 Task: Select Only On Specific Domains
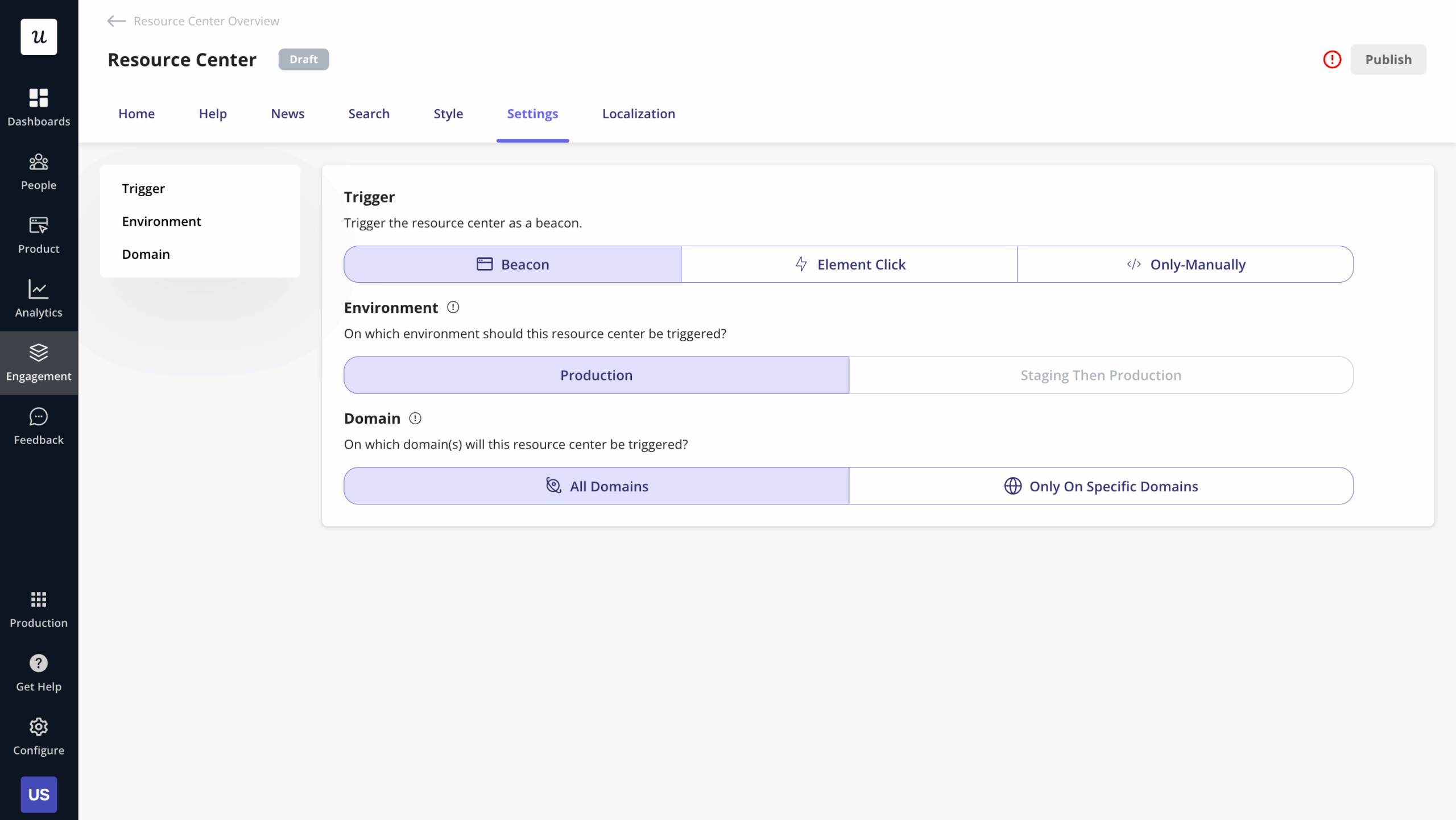(1101, 486)
